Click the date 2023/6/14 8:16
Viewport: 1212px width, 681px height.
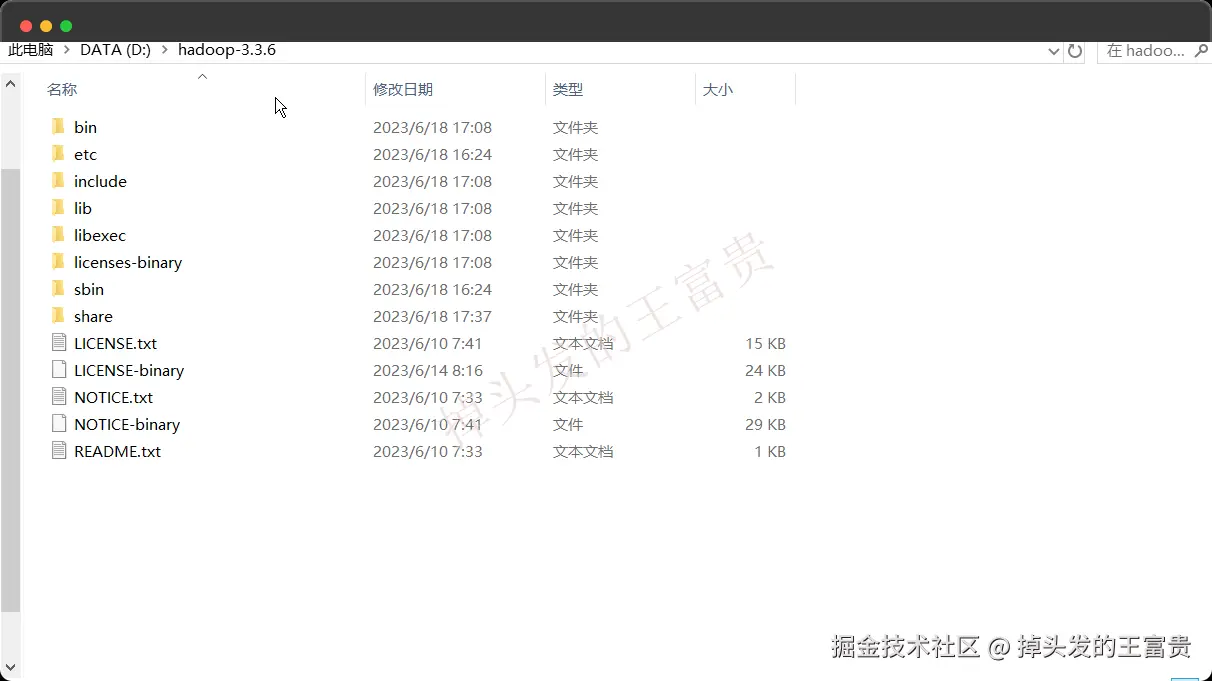point(428,370)
